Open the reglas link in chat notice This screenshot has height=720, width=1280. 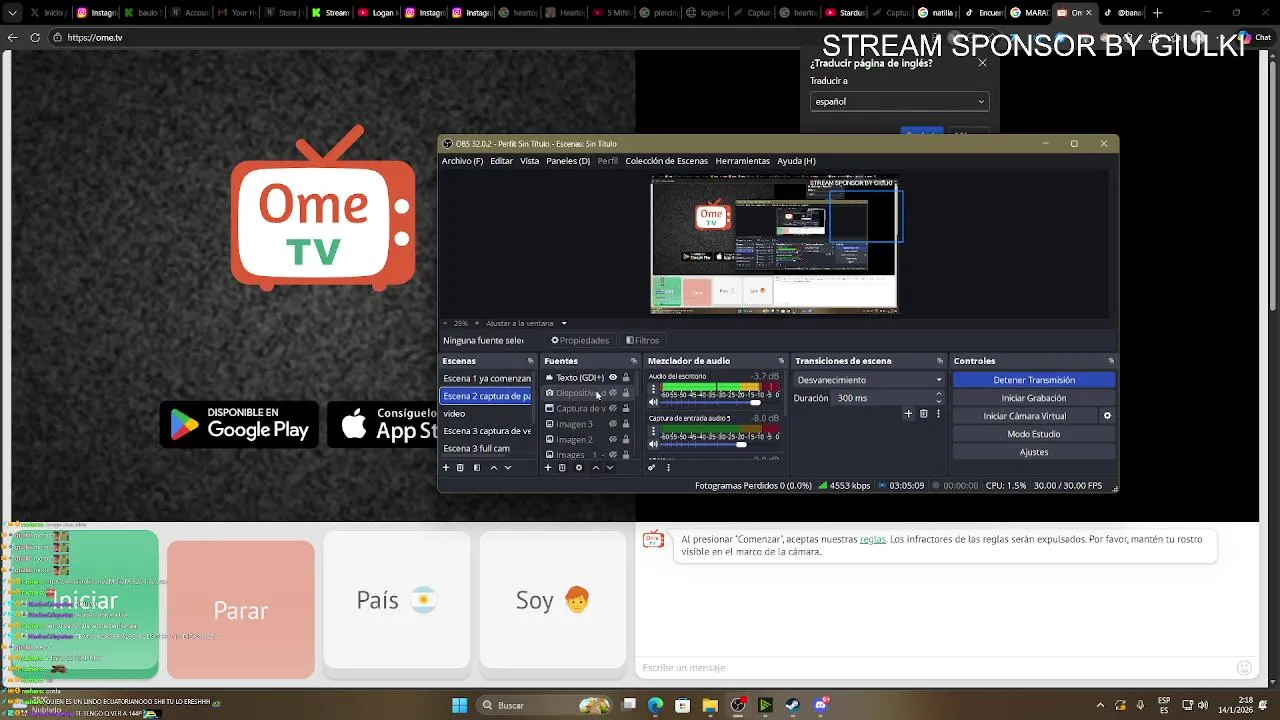872,539
